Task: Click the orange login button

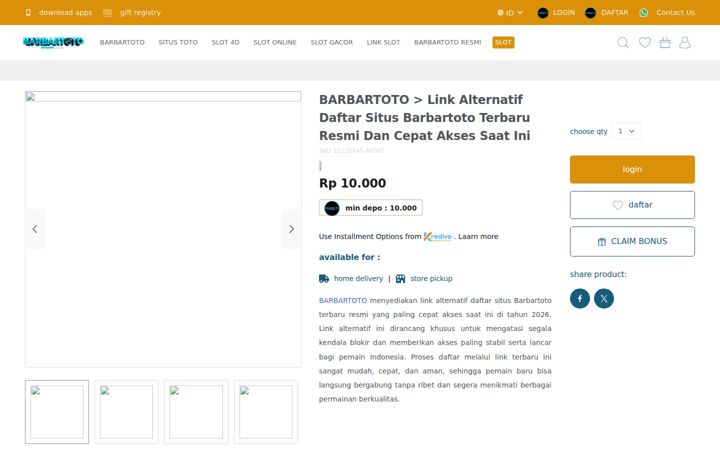Action: coord(632,169)
